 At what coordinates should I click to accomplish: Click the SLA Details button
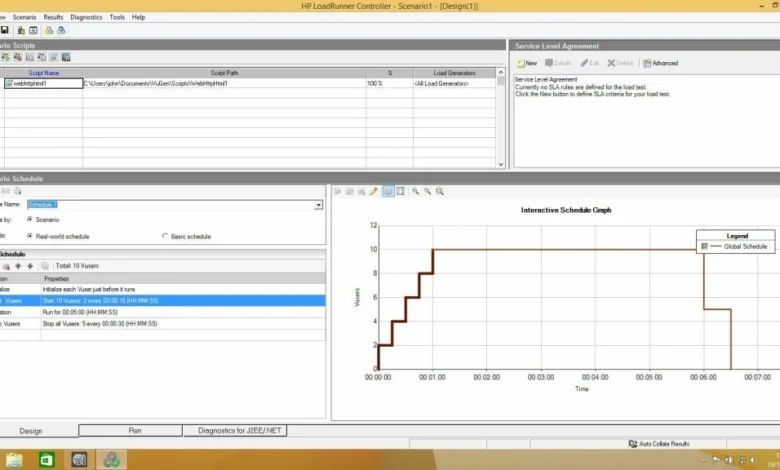[558, 63]
